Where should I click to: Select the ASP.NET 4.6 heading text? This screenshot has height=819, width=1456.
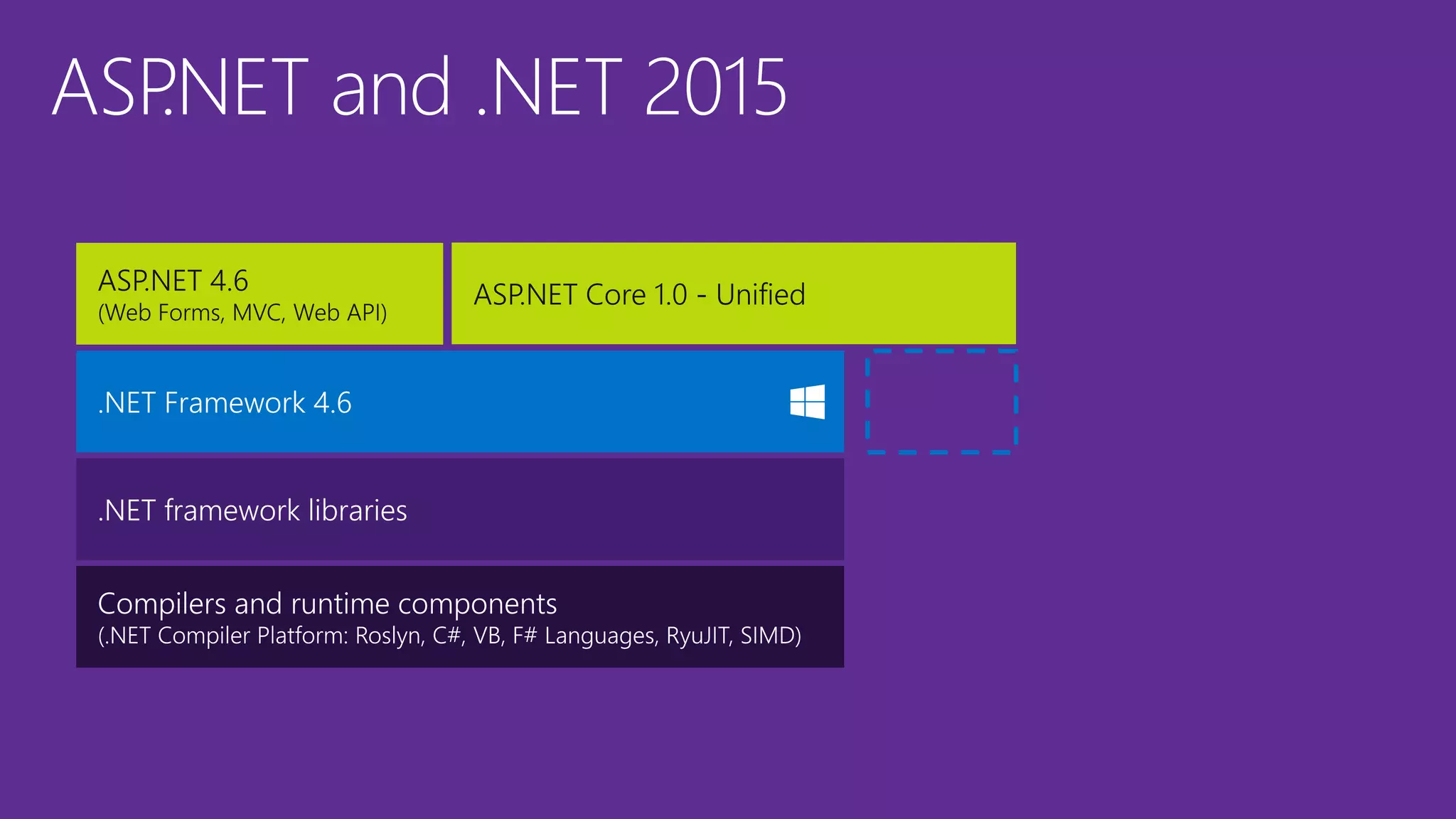coord(173,281)
